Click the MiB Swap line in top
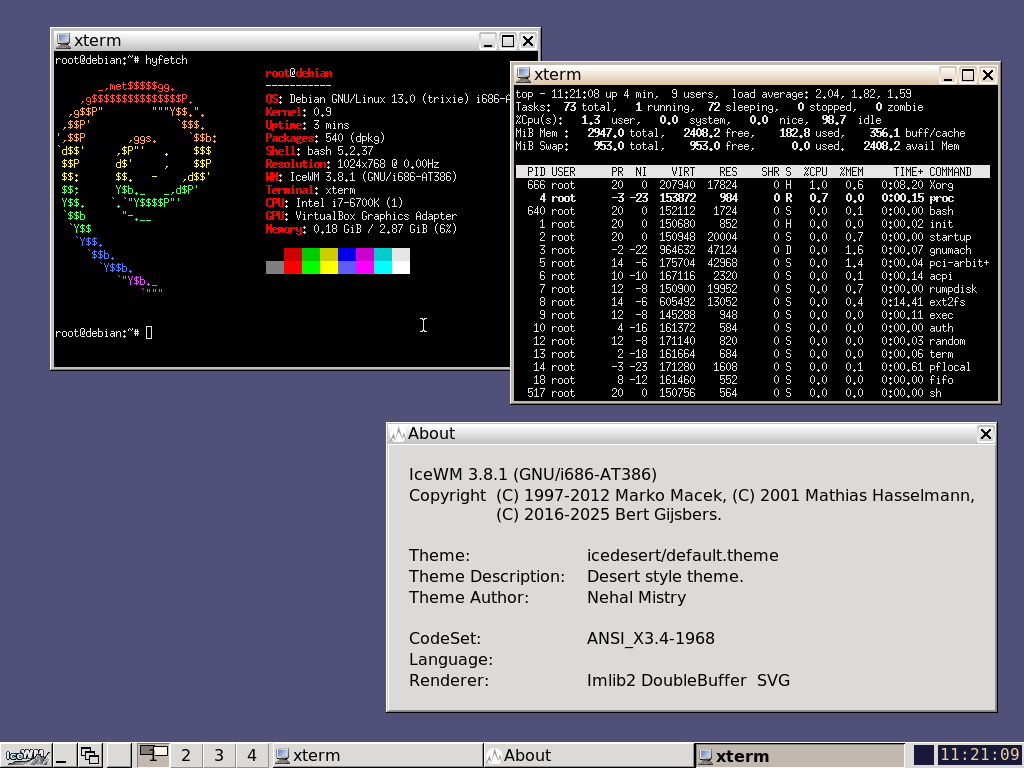The image size is (1024, 768). tap(737, 146)
